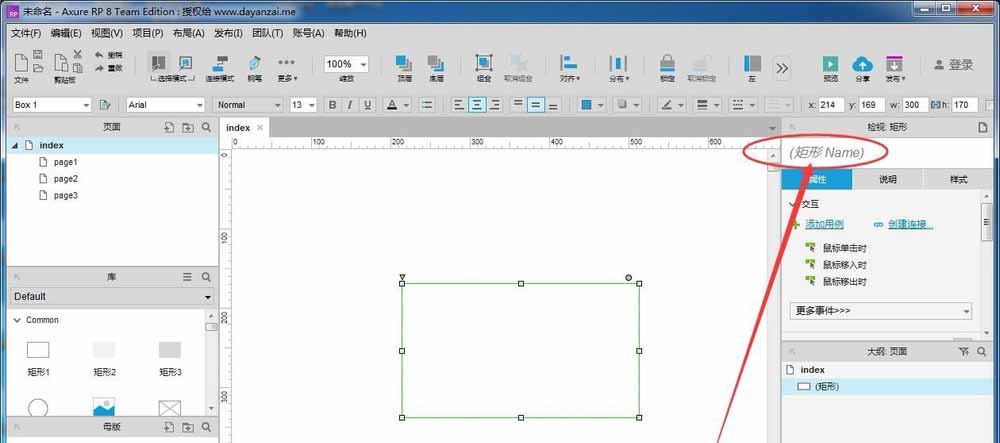Open the 100% zoom level dropdown

point(346,64)
